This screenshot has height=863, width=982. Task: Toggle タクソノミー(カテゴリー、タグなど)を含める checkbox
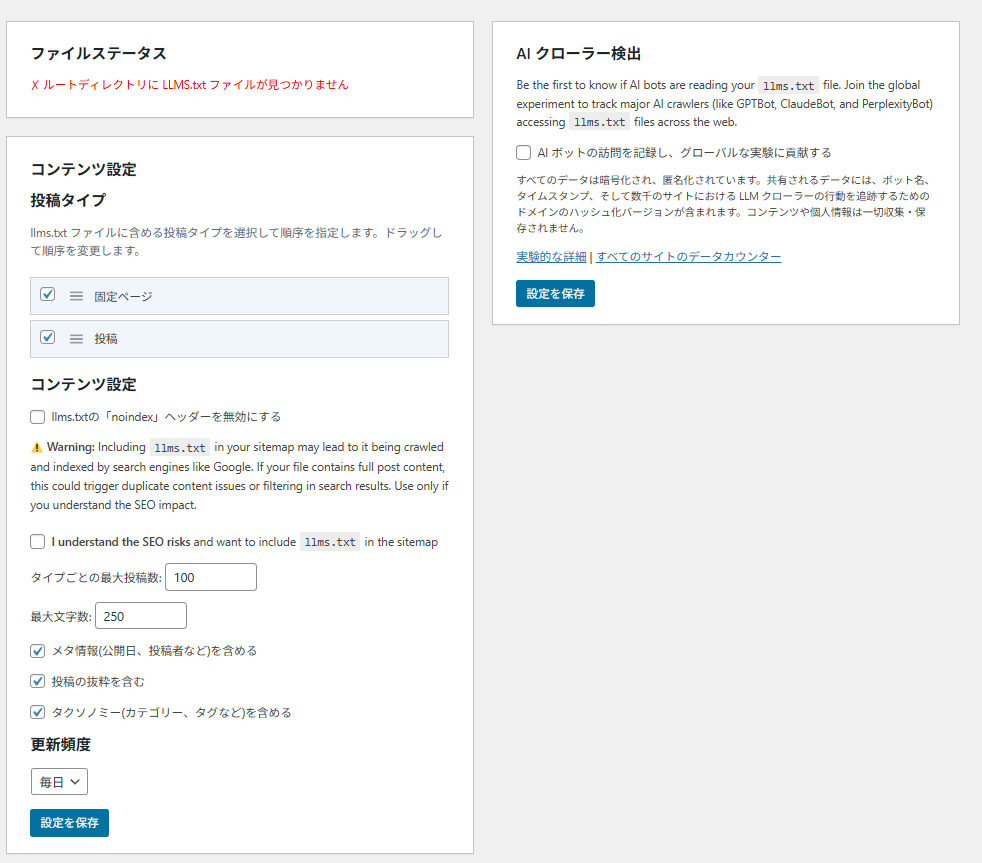pyautogui.click(x=38, y=712)
